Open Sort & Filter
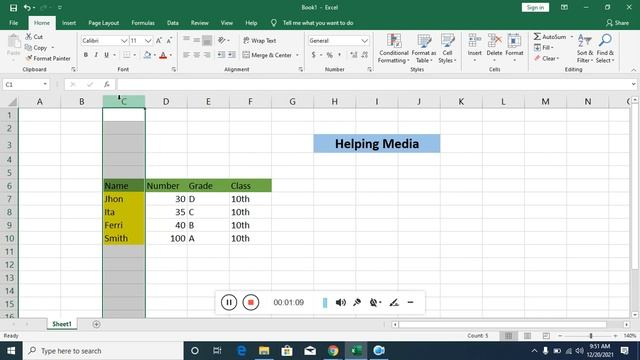 click(x=585, y=49)
